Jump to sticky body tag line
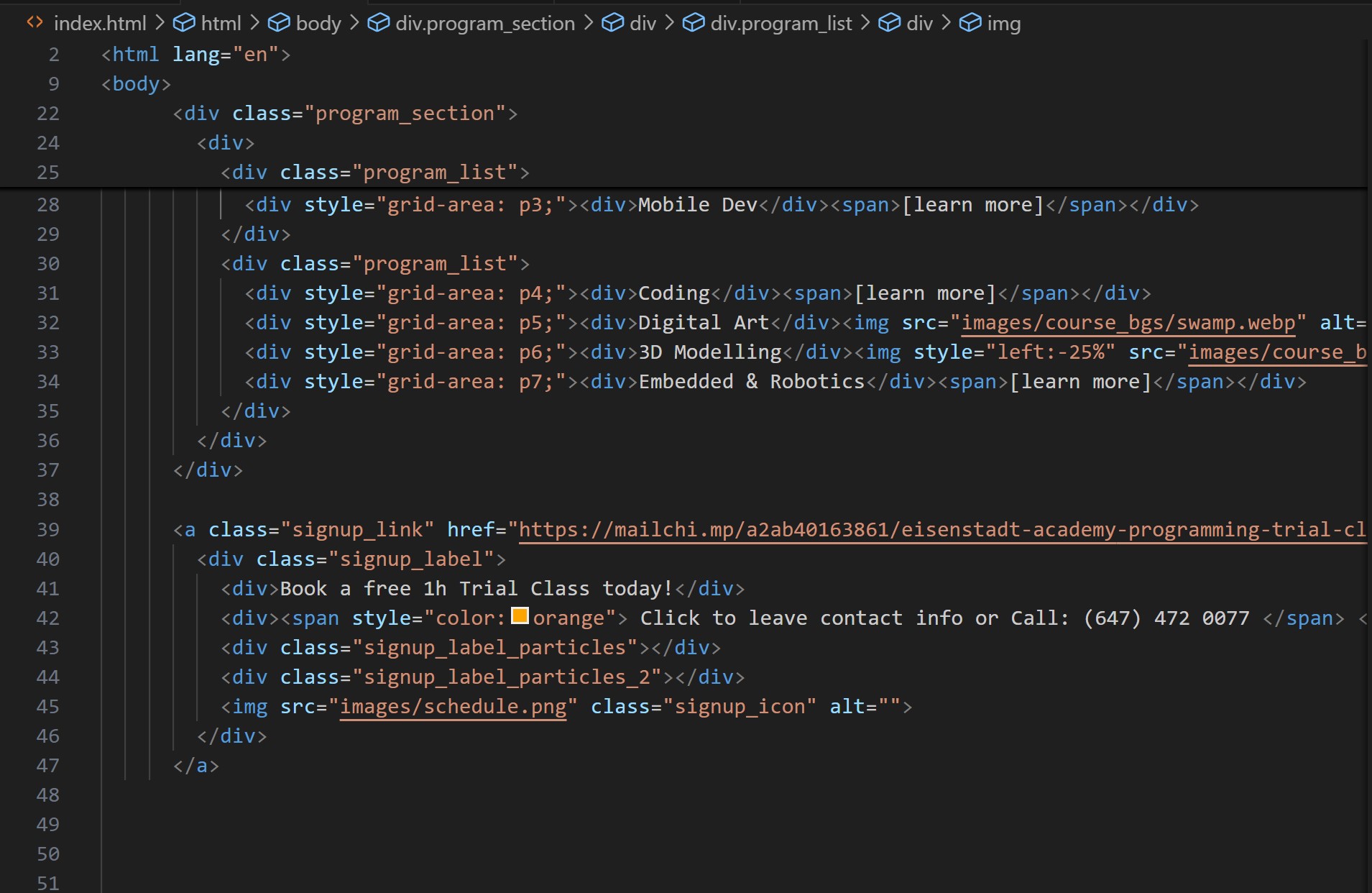This screenshot has width=1372, height=893. (x=136, y=84)
